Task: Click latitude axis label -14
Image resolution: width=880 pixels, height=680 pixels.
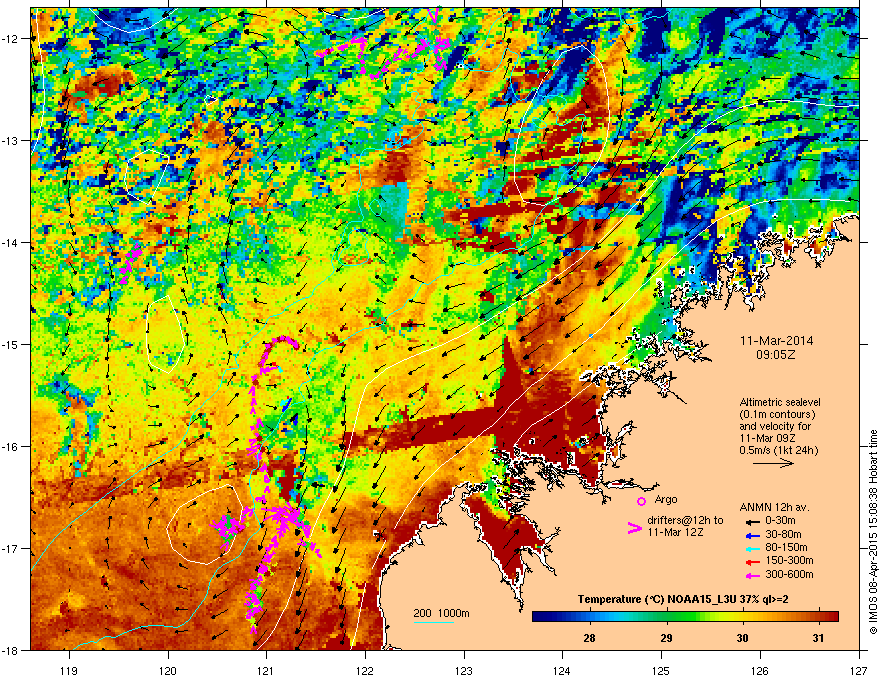Action: (x=11, y=242)
